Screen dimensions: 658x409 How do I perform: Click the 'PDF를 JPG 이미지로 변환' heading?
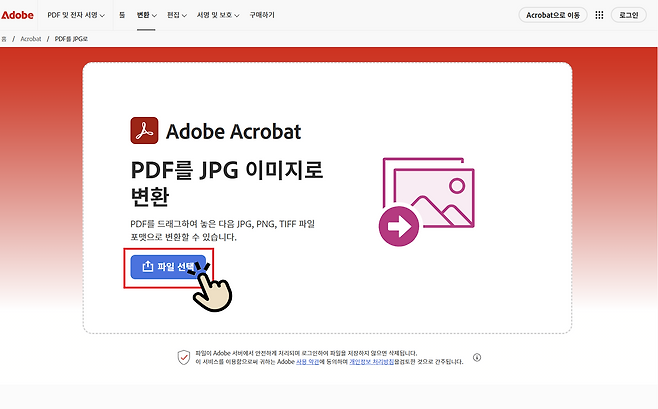point(227,183)
